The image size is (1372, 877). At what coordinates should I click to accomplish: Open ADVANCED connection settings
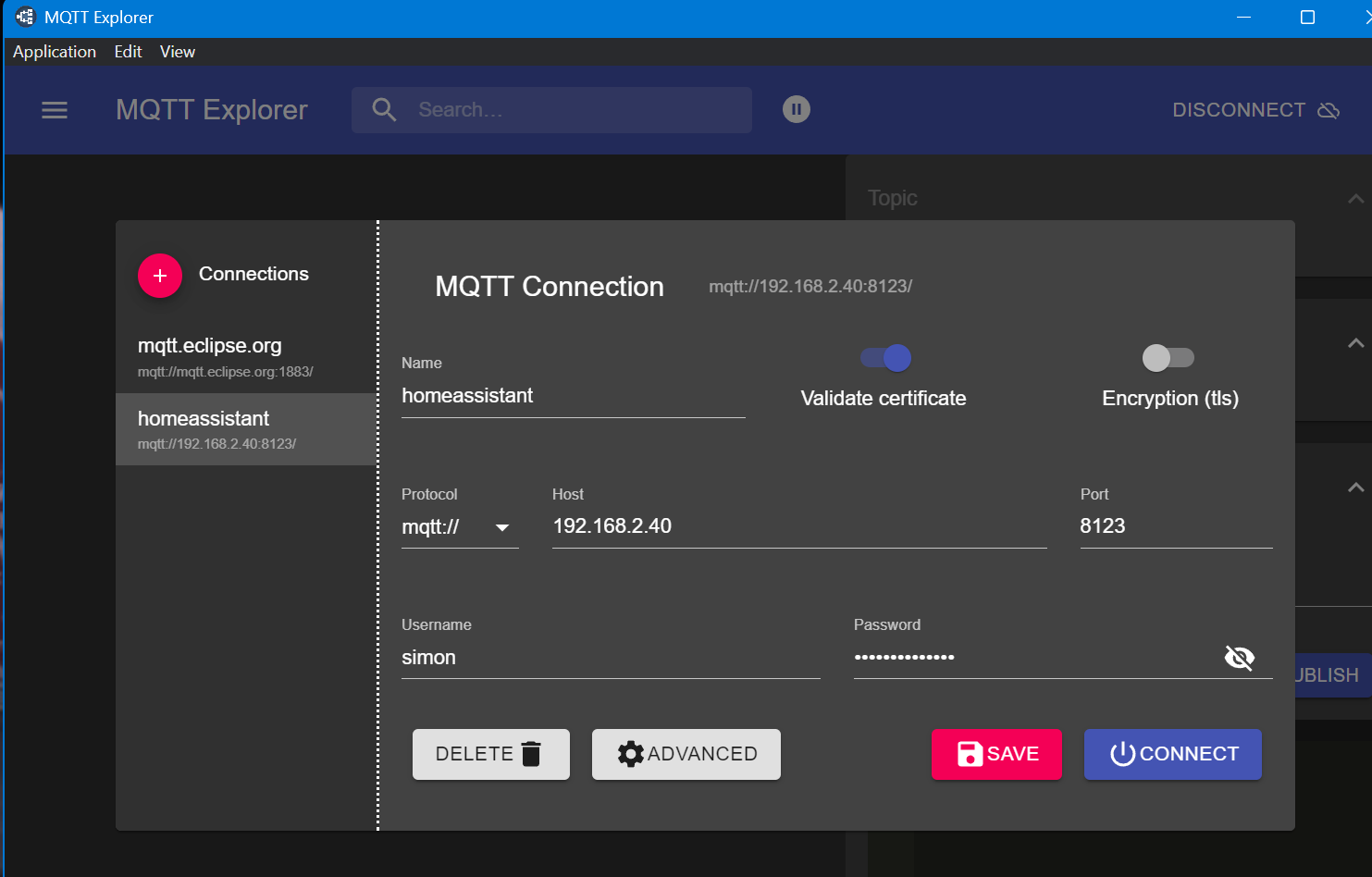686,754
